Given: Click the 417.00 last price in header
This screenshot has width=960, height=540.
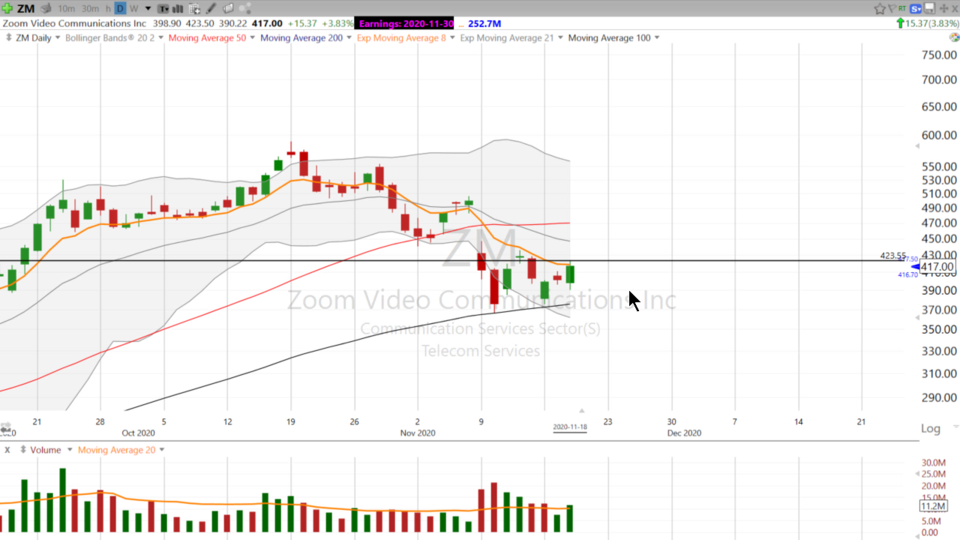Looking at the screenshot, I should coord(267,23).
